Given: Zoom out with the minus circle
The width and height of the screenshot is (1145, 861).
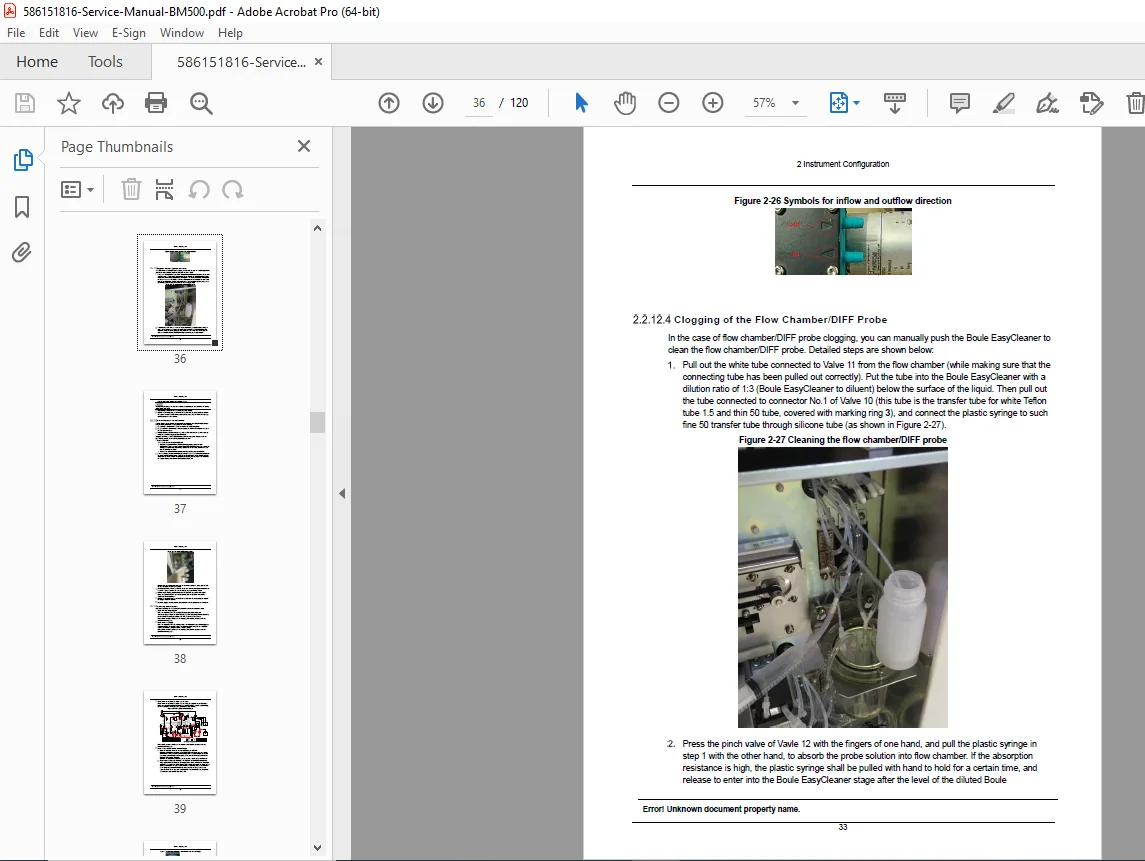Looking at the screenshot, I should [669, 103].
